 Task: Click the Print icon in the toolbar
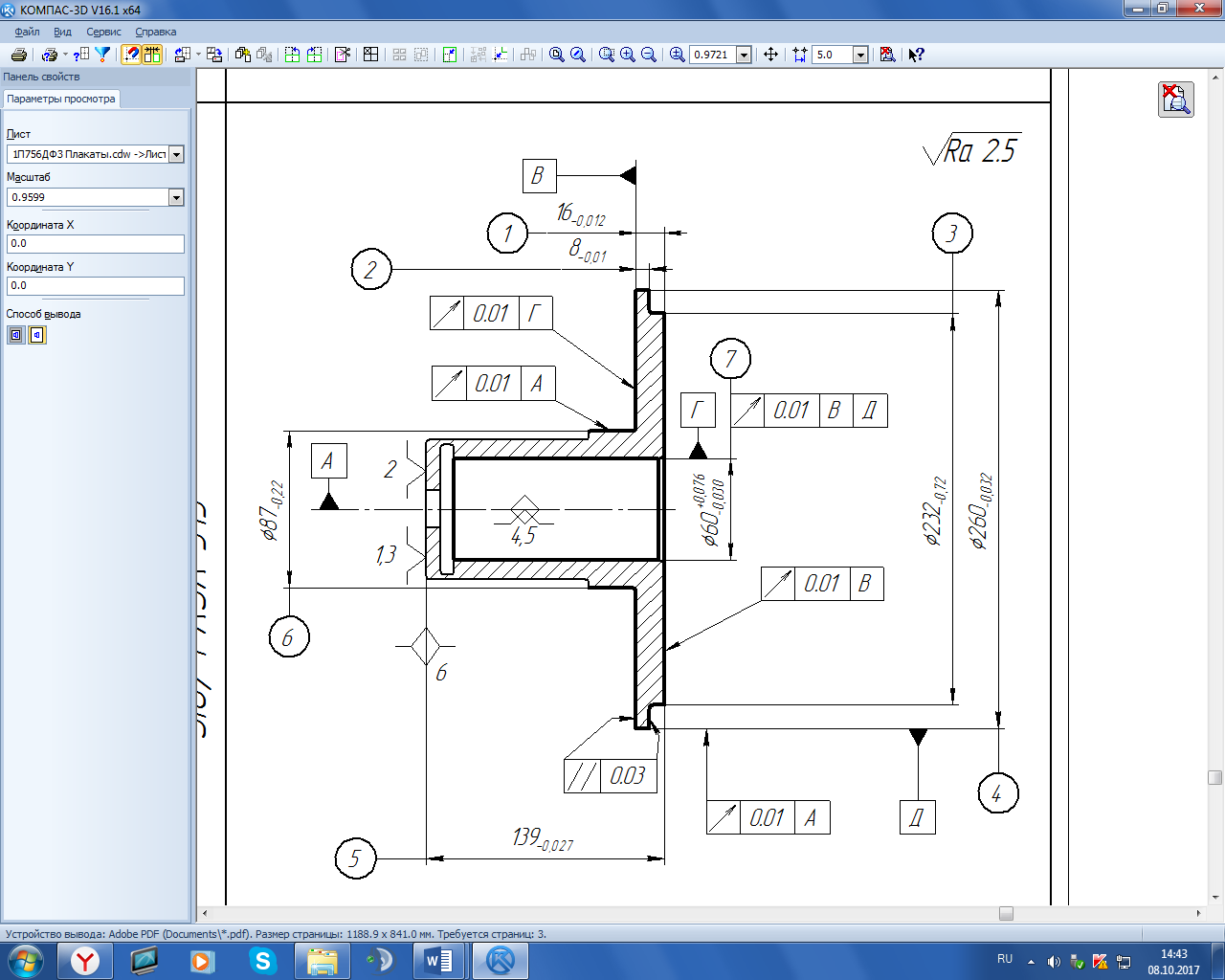(18, 55)
